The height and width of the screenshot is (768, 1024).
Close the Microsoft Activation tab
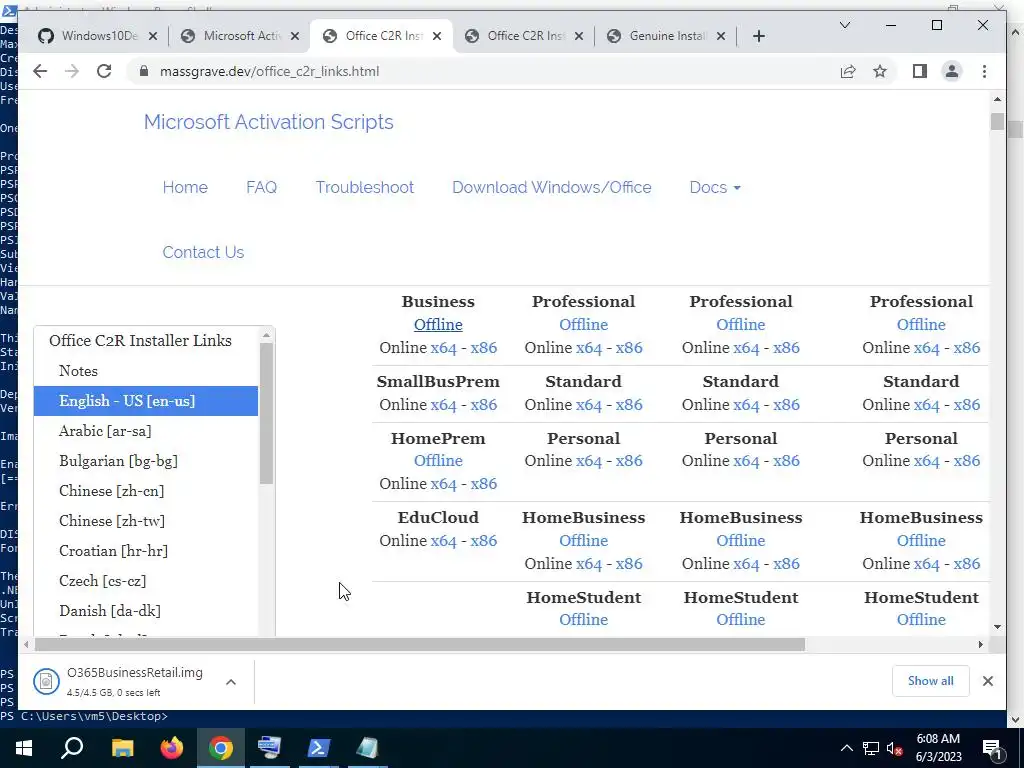(x=295, y=36)
